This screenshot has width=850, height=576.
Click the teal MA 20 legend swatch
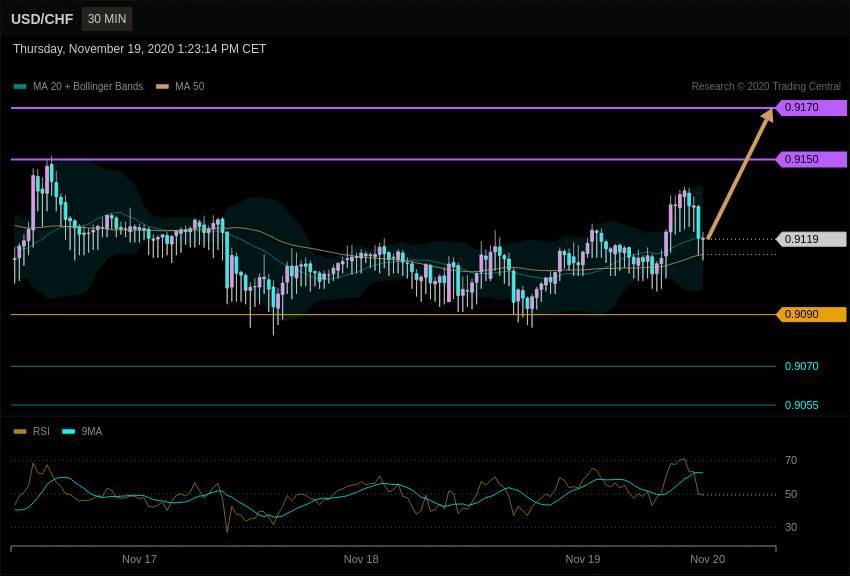pyautogui.click(x=20, y=87)
